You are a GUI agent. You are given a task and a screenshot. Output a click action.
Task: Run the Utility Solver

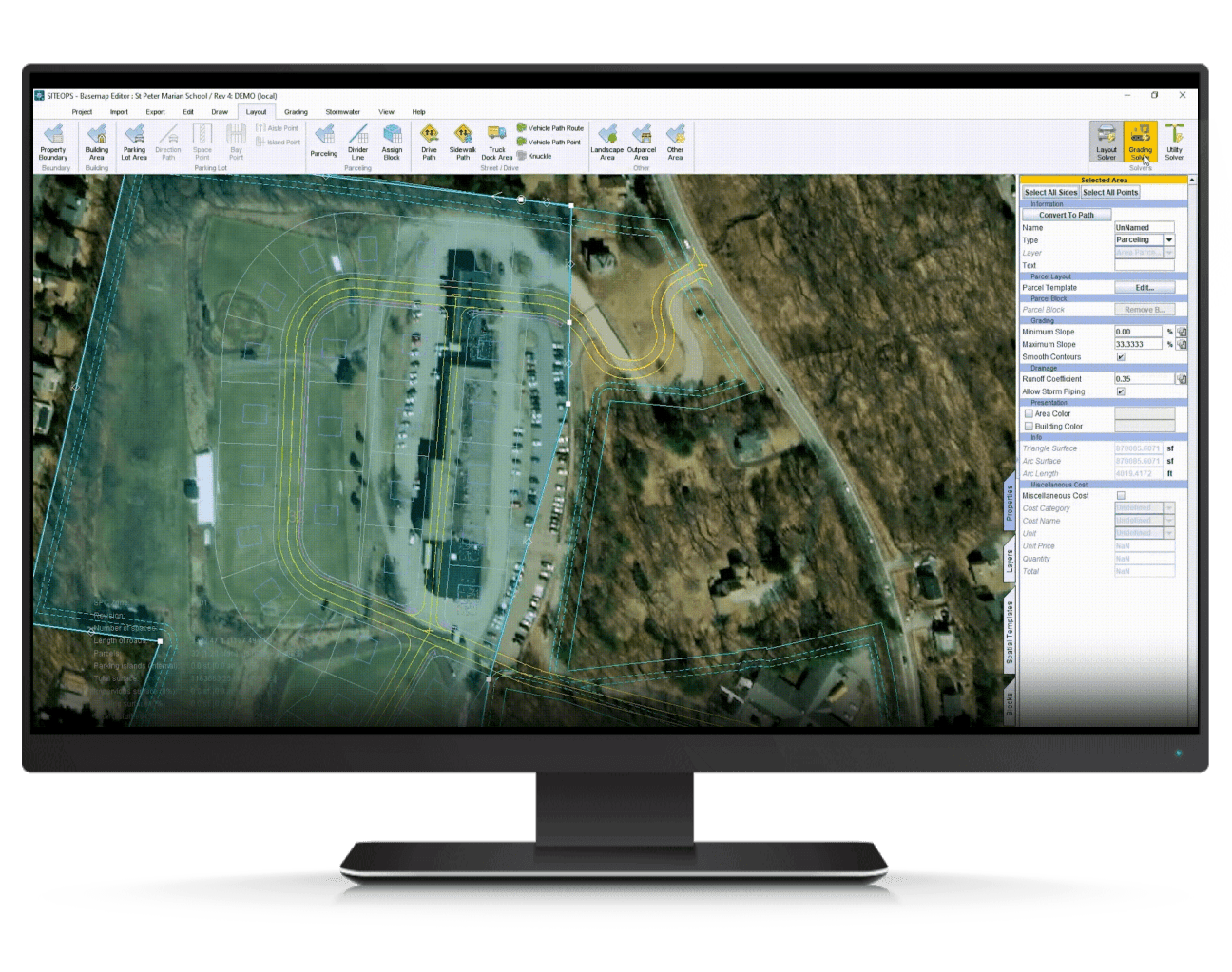(1175, 143)
